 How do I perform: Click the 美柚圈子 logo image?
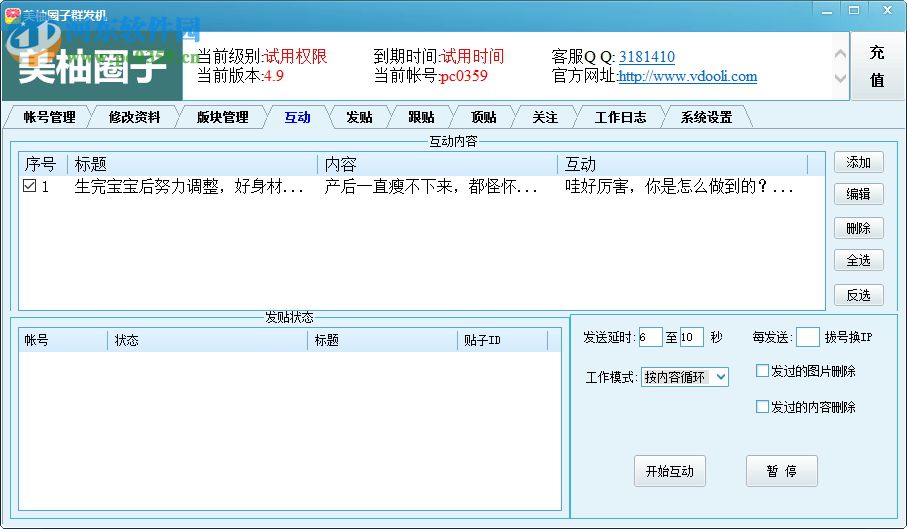pyautogui.click(x=93, y=66)
